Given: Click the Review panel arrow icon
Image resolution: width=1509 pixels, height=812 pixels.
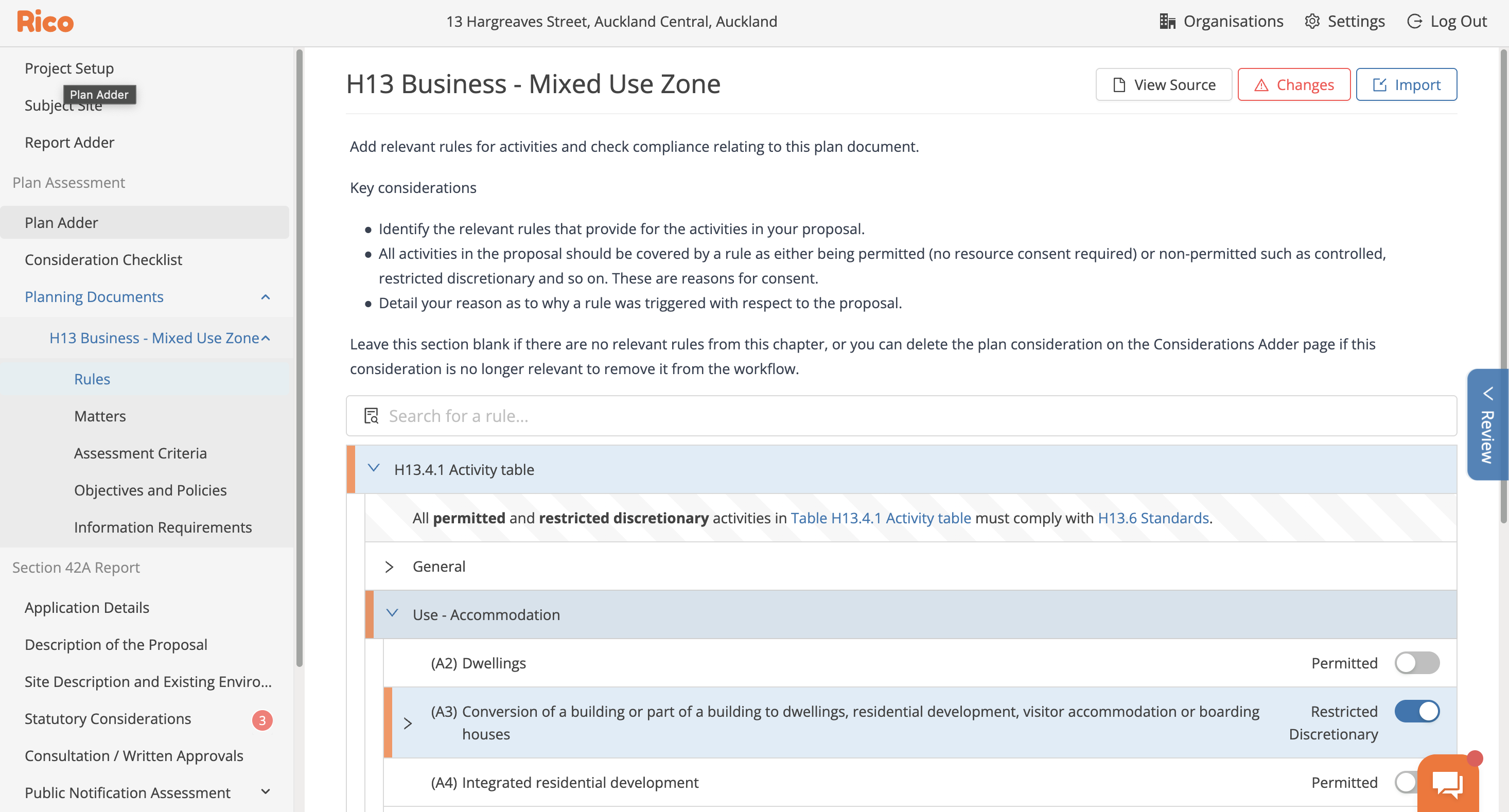Looking at the screenshot, I should tap(1488, 393).
